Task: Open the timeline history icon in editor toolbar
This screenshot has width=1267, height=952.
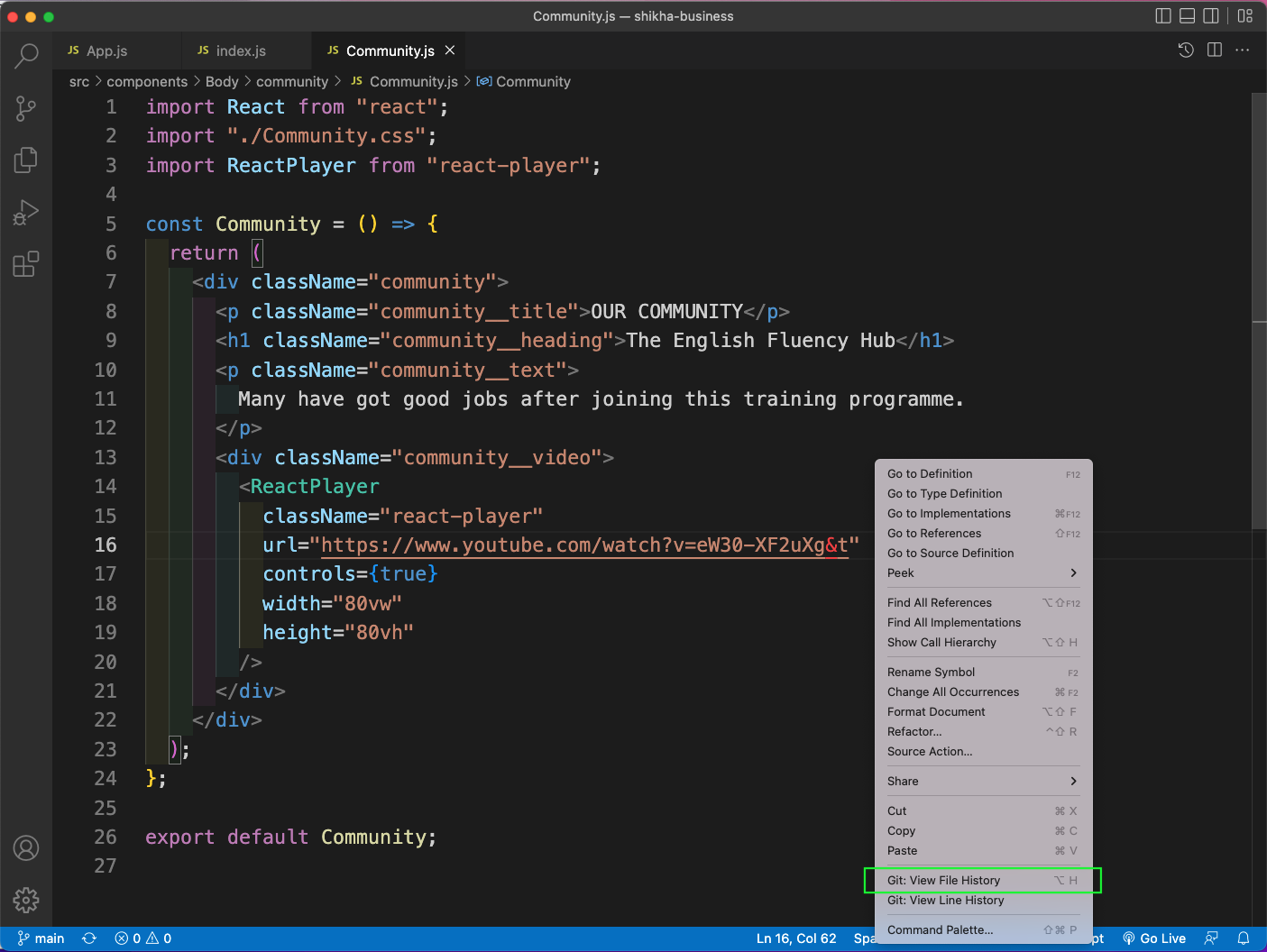Action: [x=1186, y=50]
